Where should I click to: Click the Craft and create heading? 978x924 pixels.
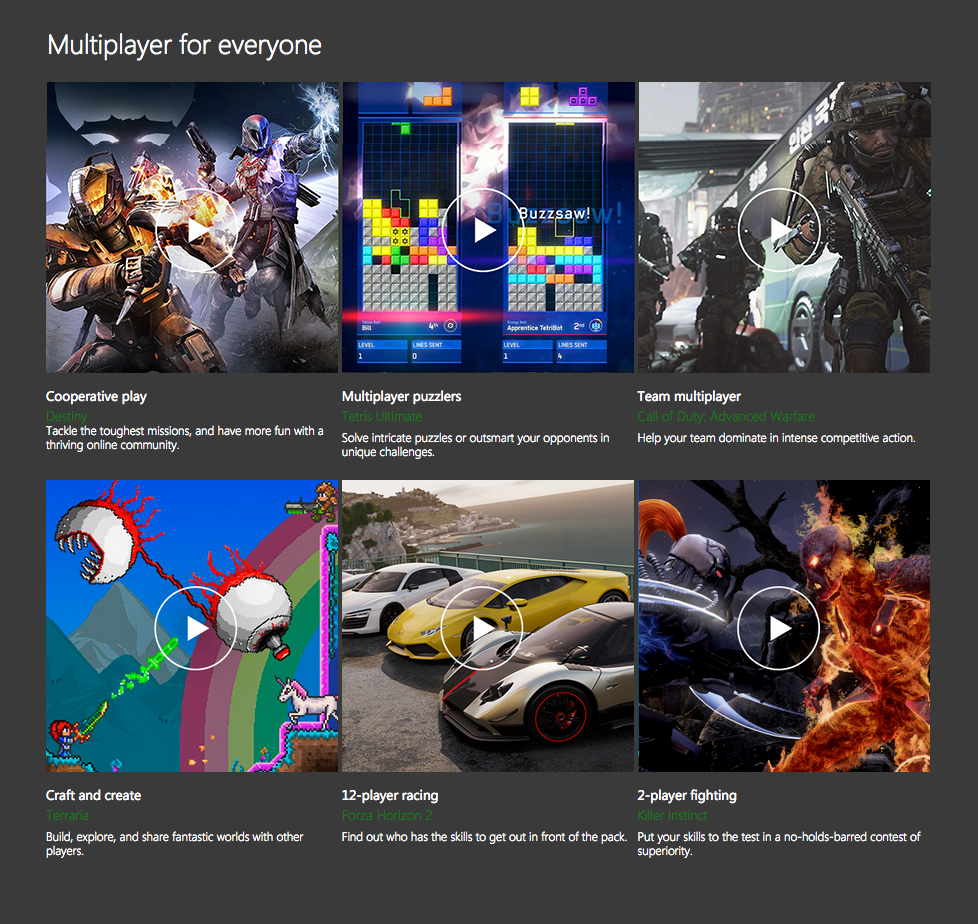coord(94,795)
